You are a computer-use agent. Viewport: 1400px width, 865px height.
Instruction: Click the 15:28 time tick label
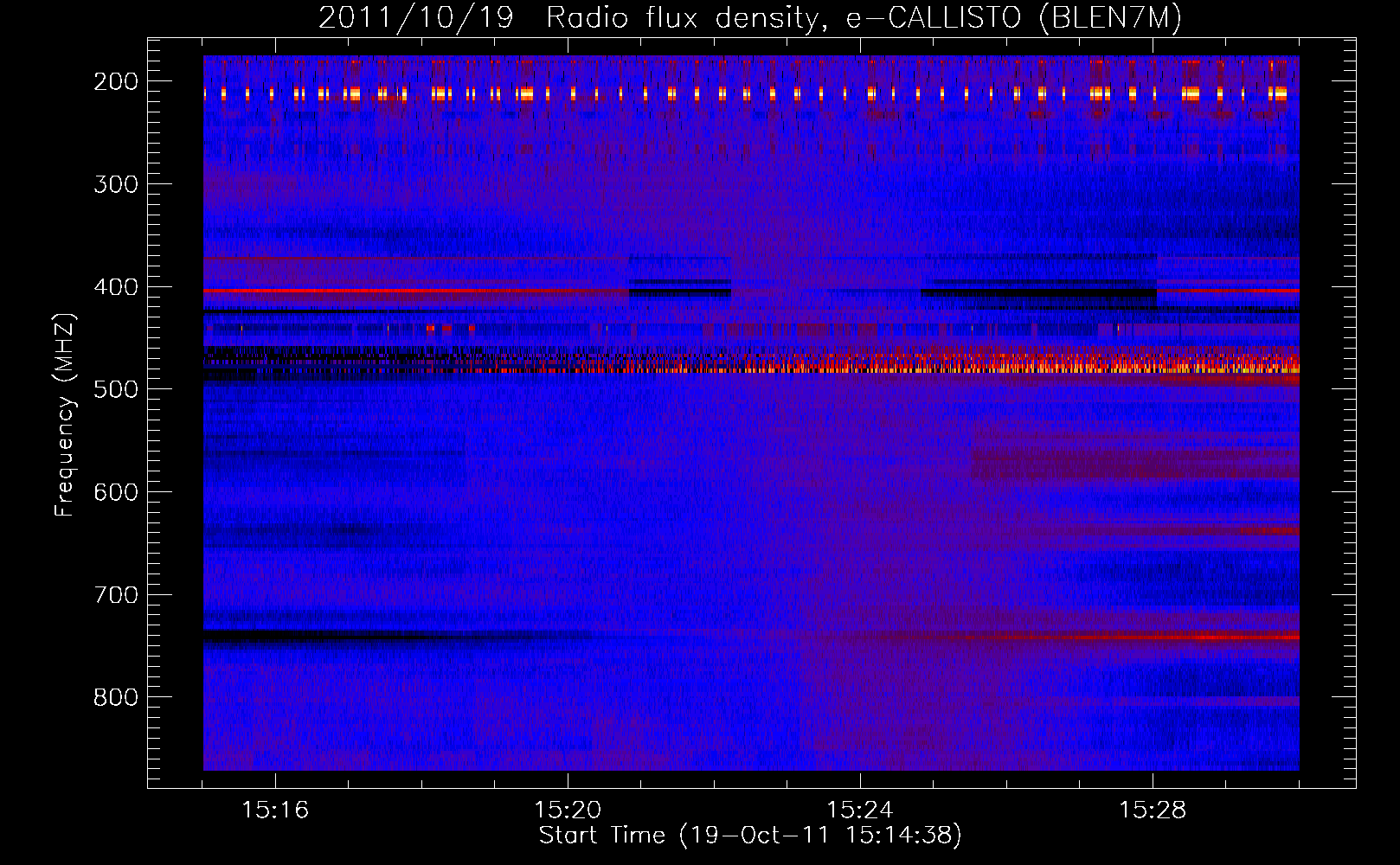click(x=1153, y=810)
